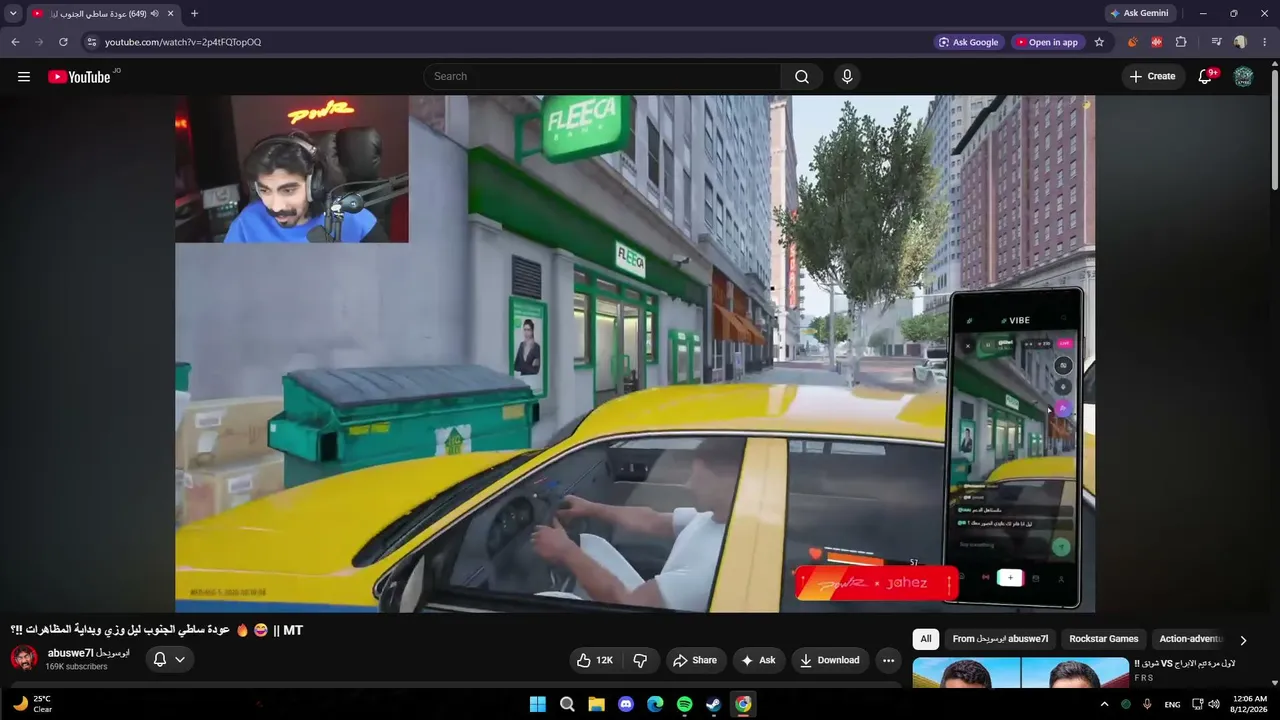Go to the YouTube home logo
This screenshot has width=1280, height=720.
(79, 77)
